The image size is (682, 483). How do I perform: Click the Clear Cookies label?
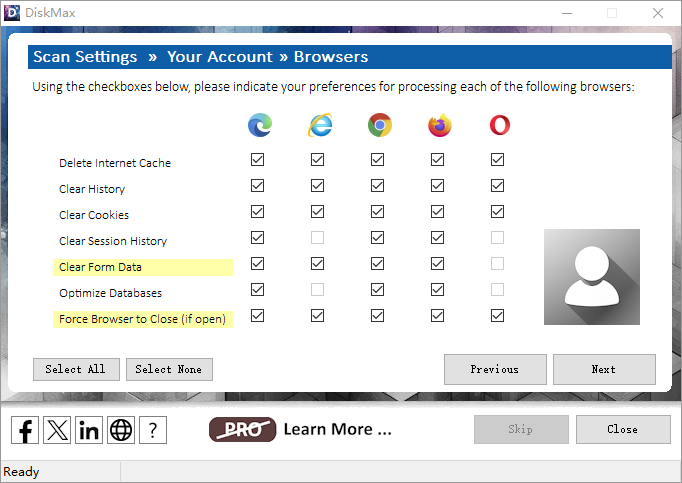point(94,215)
